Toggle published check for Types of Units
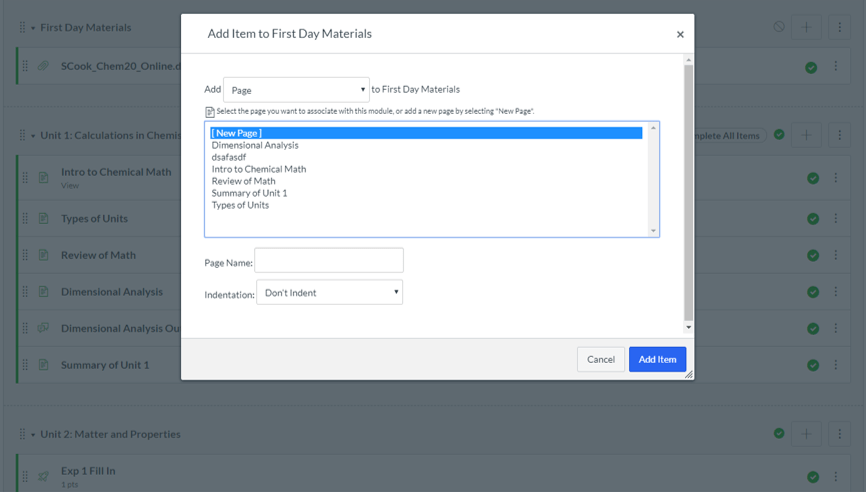This screenshot has width=866, height=492. (813, 219)
